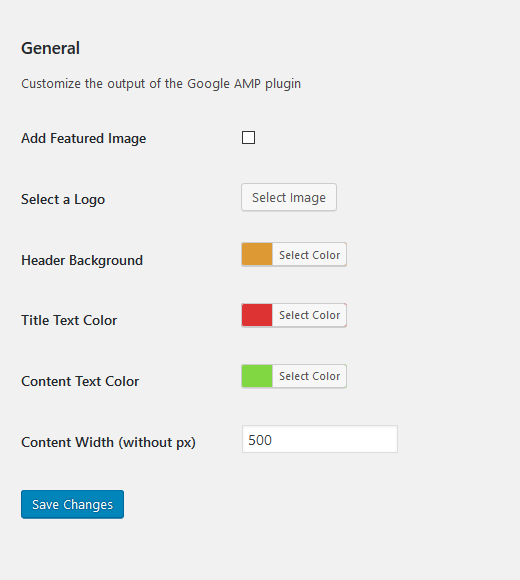Click the word Customize in the description
The image size is (520, 580).
51,84
